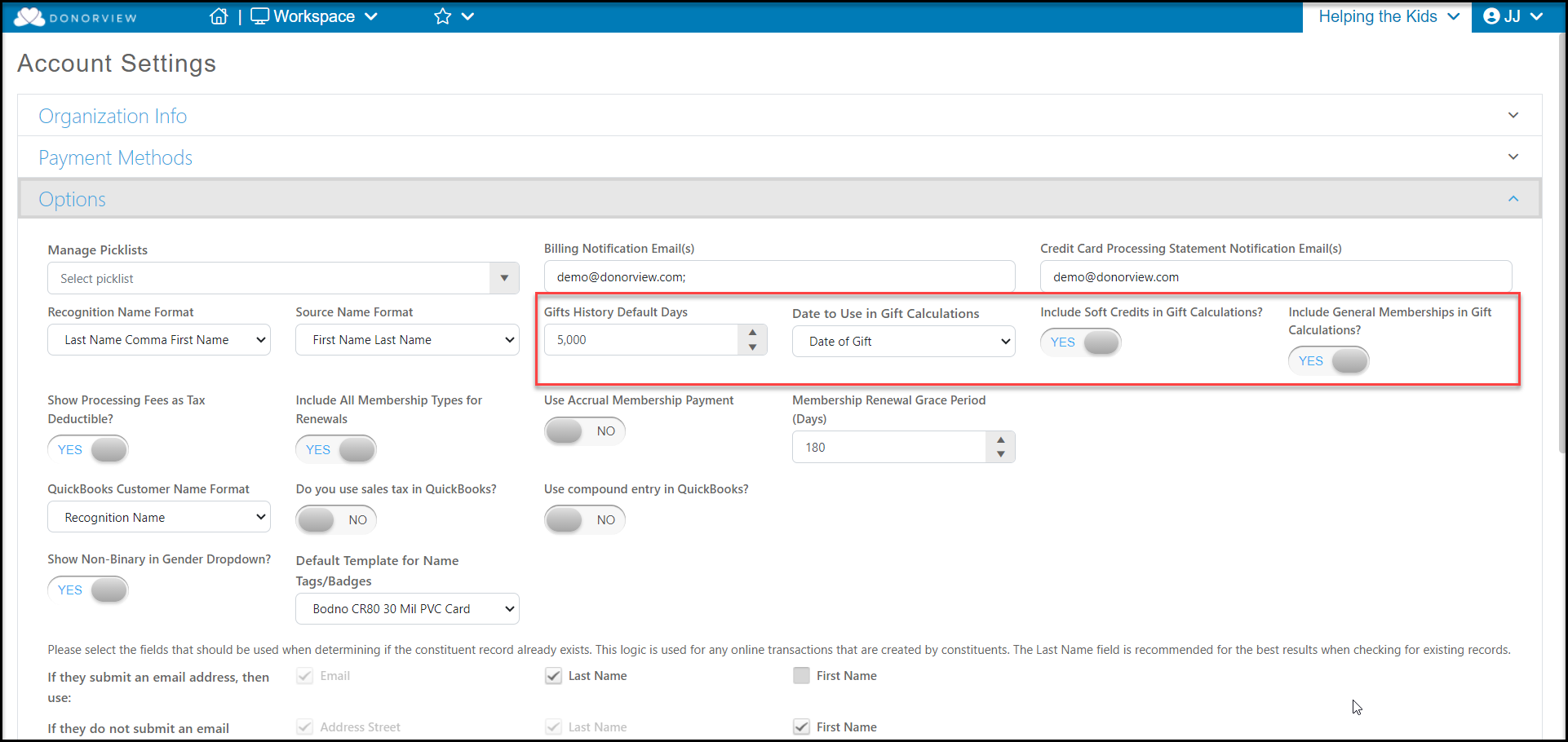Open the Recognition Name Format dropdown
This screenshot has width=1568, height=742.
tap(159, 340)
